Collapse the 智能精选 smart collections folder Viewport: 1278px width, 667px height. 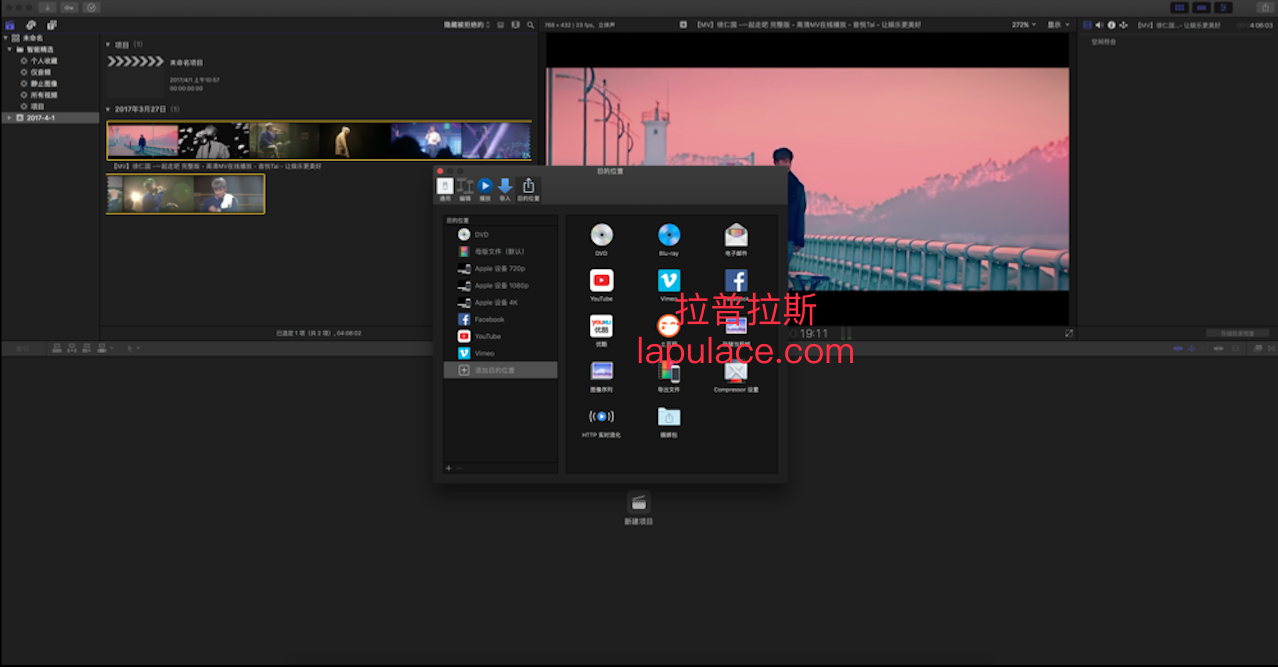(9, 48)
